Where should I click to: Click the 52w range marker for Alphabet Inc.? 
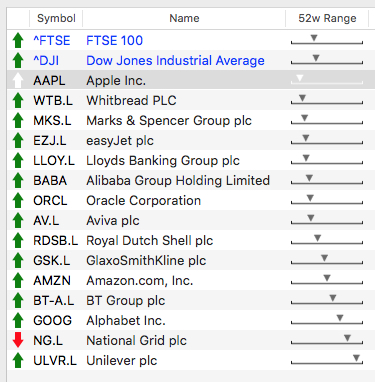(x=340, y=318)
